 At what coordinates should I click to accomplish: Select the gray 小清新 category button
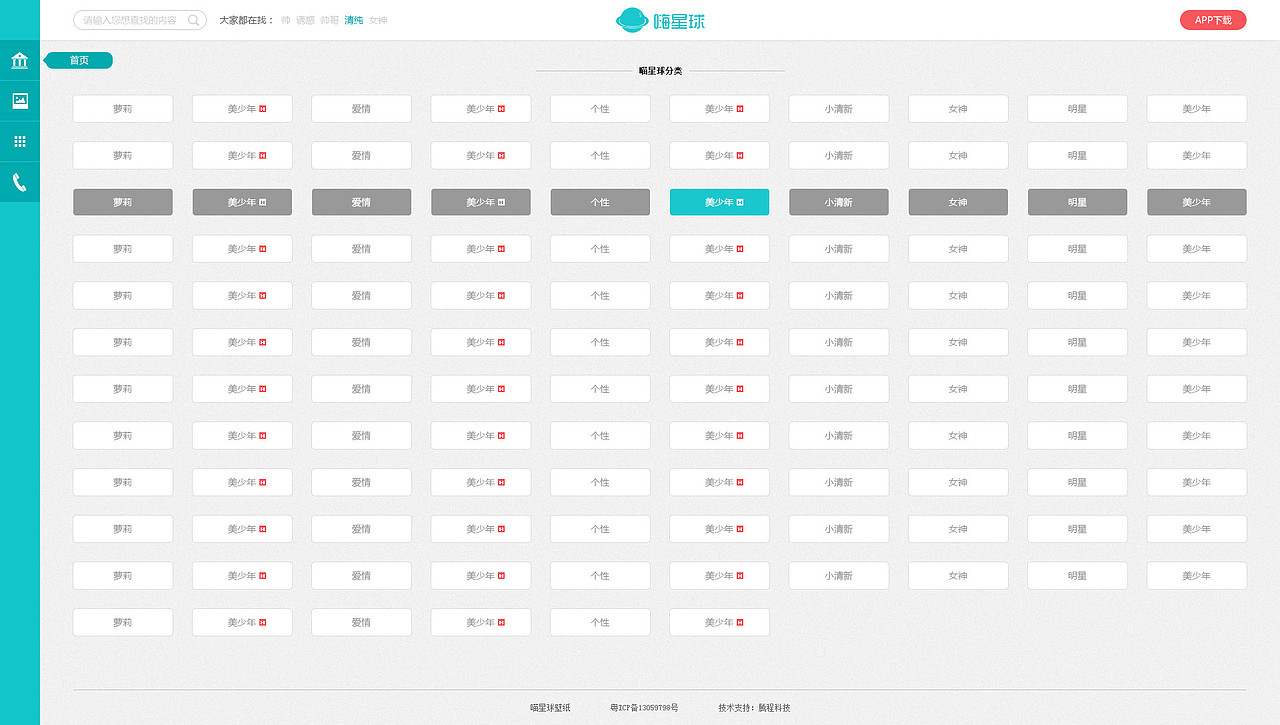(839, 202)
